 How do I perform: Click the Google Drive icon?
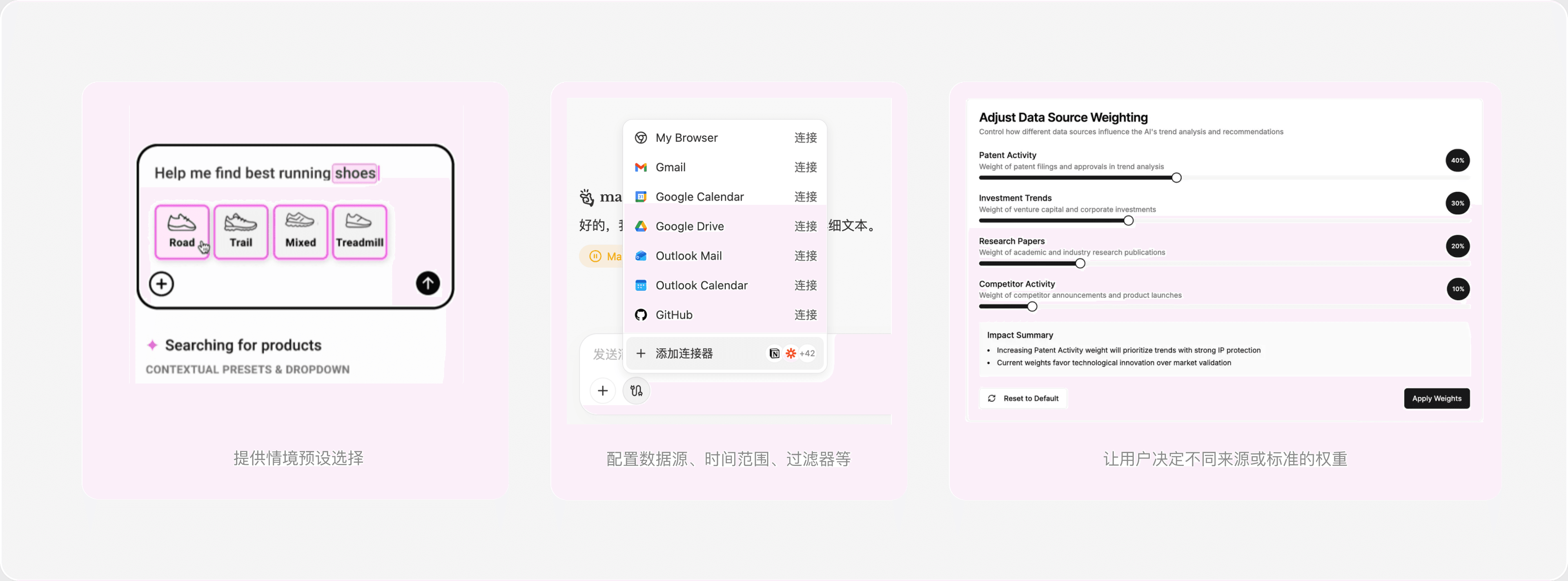(x=640, y=226)
